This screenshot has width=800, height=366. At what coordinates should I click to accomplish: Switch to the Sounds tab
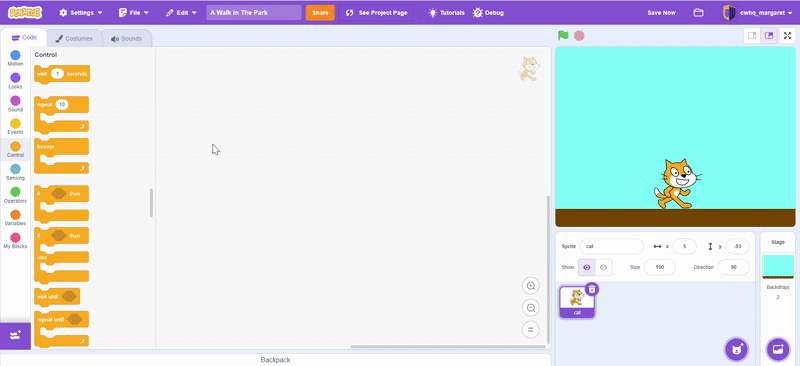[x=127, y=38]
